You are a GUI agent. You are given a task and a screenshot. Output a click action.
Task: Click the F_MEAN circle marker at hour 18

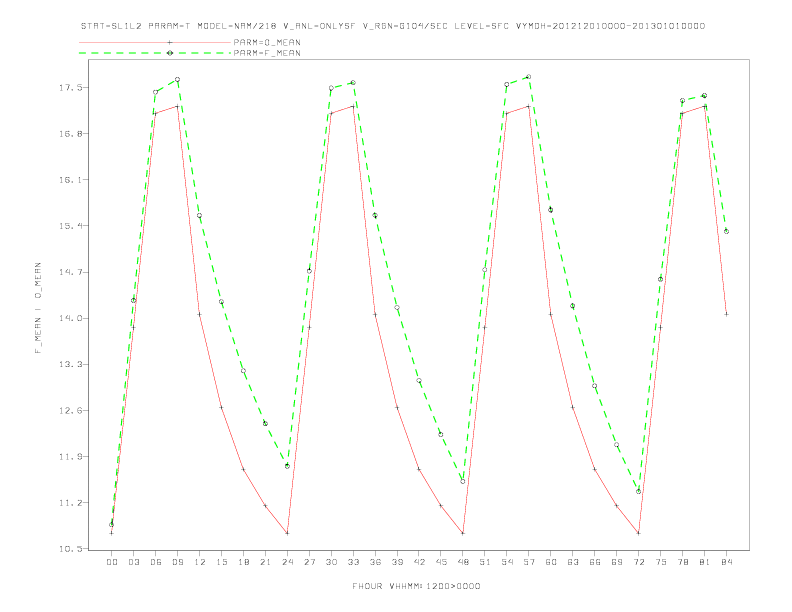pyautogui.click(x=243, y=371)
